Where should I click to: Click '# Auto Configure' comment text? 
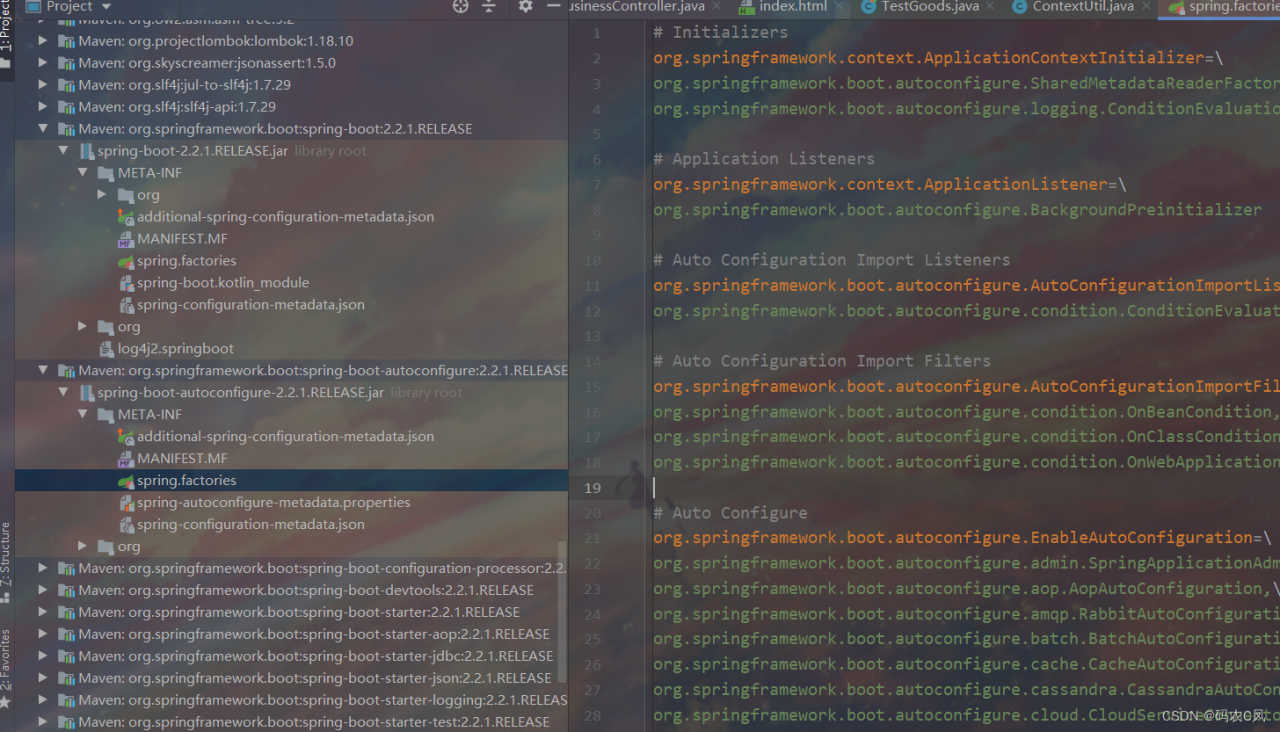pyautogui.click(x=730, y=513)
